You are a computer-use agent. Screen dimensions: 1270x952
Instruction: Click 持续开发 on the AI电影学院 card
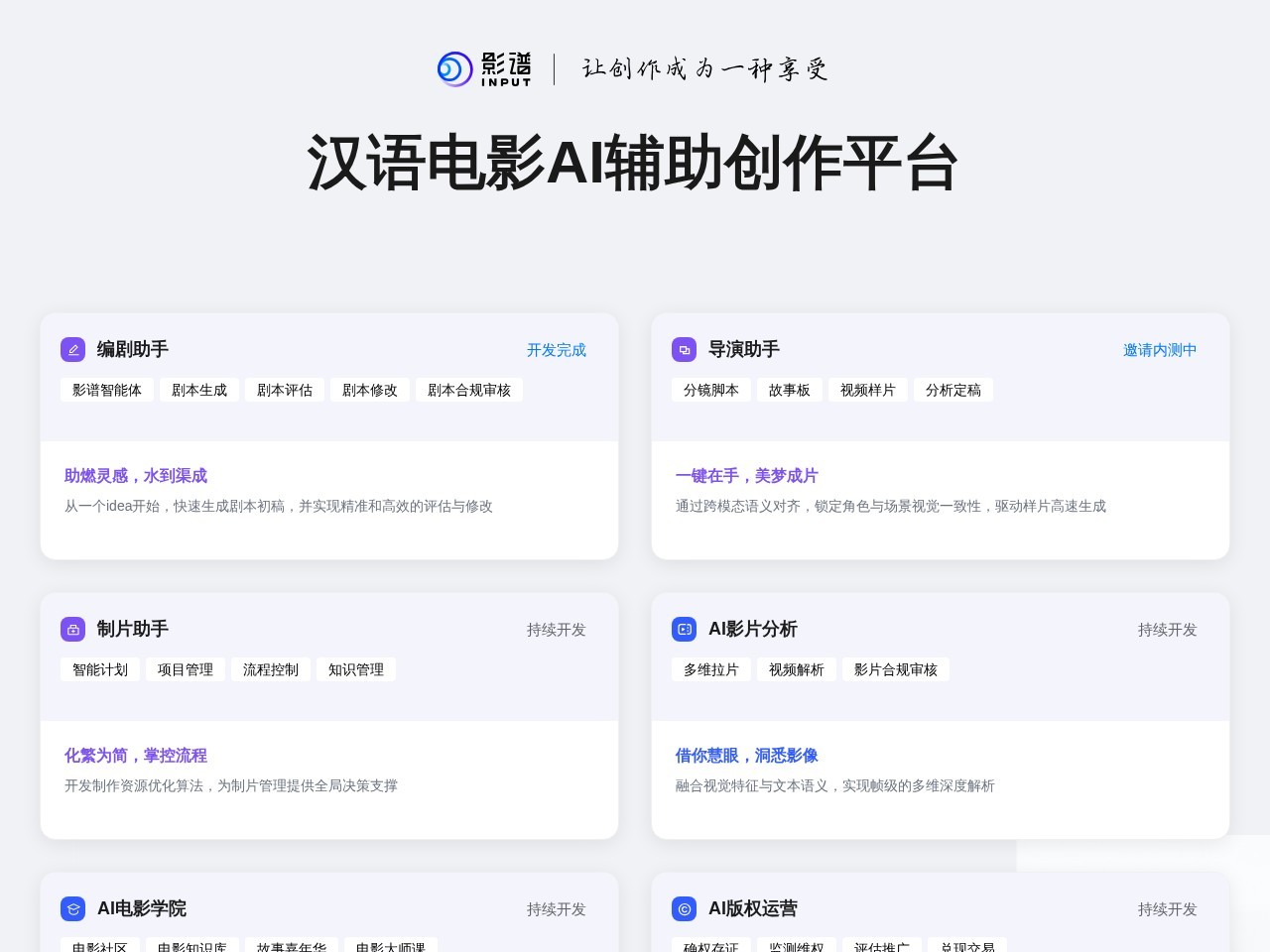557,909
